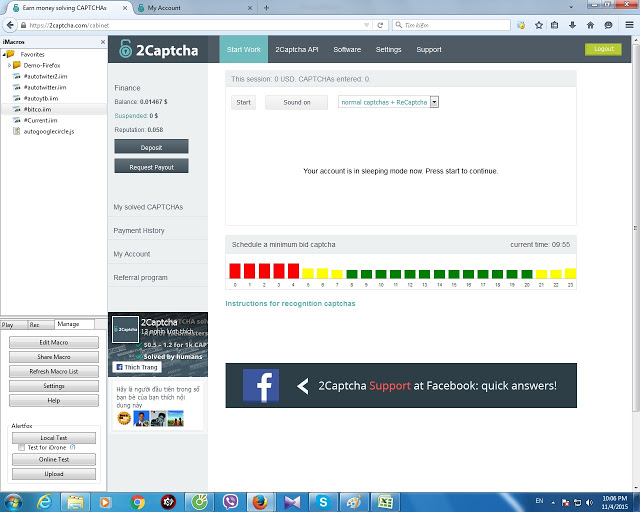
Task: Open the Start Work nav tab
Action: coord(244,49)
